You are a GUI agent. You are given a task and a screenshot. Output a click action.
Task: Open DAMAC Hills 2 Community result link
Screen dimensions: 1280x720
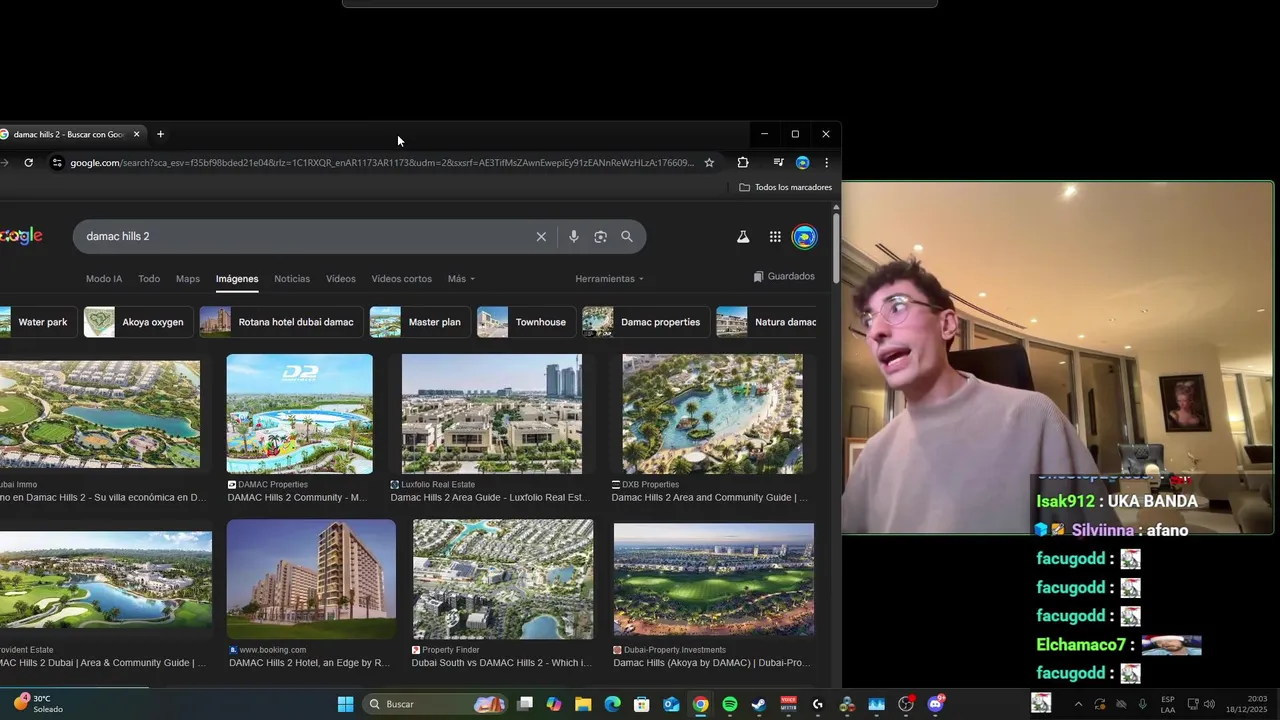[297, 497]
